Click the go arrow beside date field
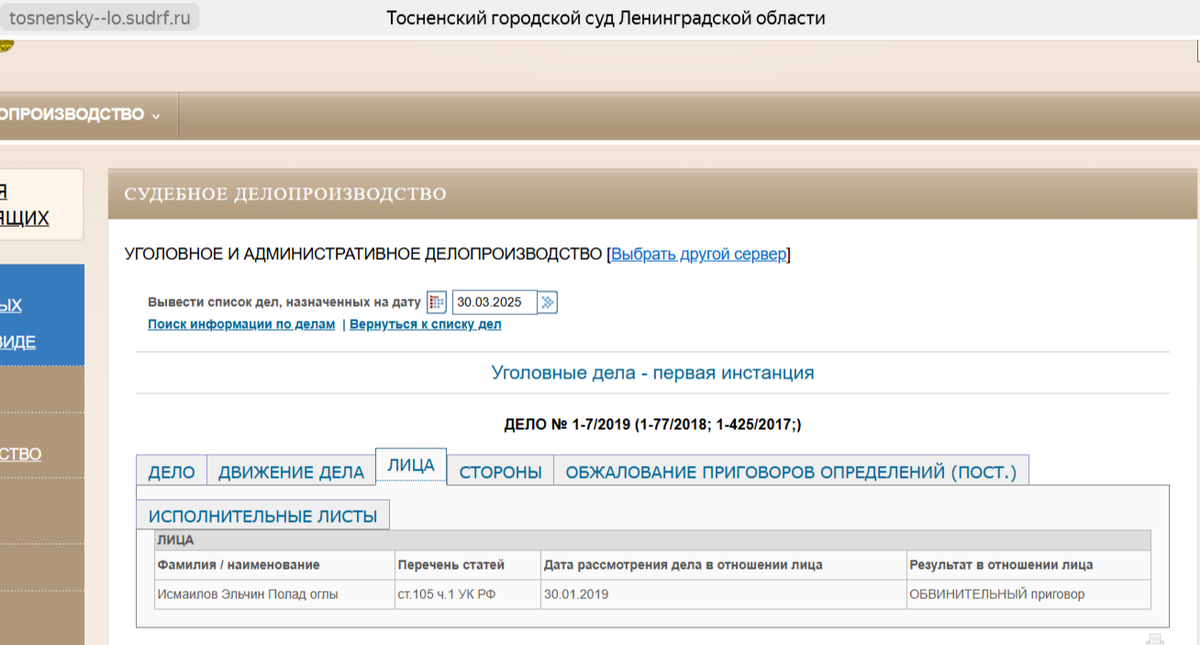 [548, 302]
